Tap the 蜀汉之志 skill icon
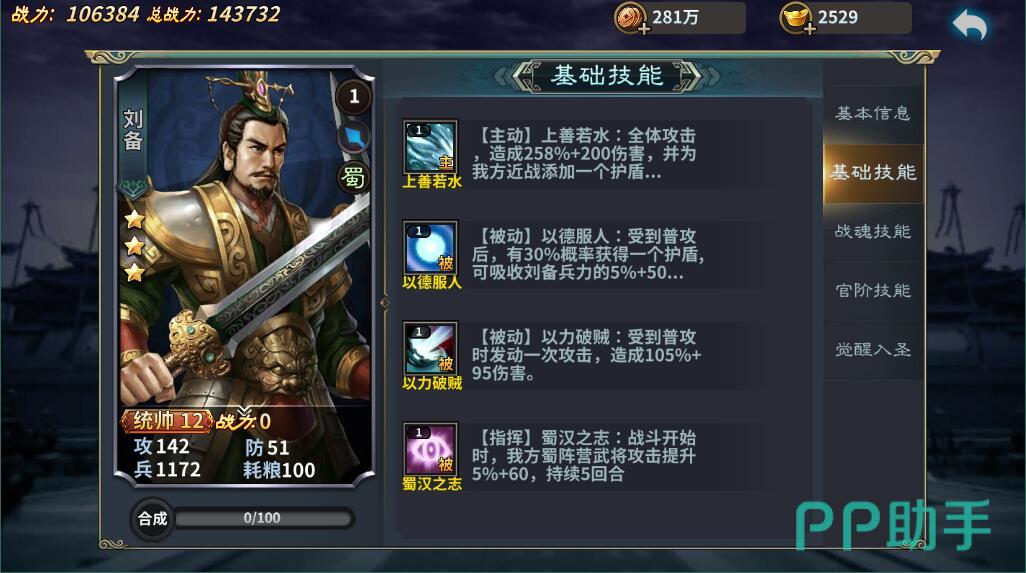The height and width of the screenshot is (573, 1026). tap(431, 449)
